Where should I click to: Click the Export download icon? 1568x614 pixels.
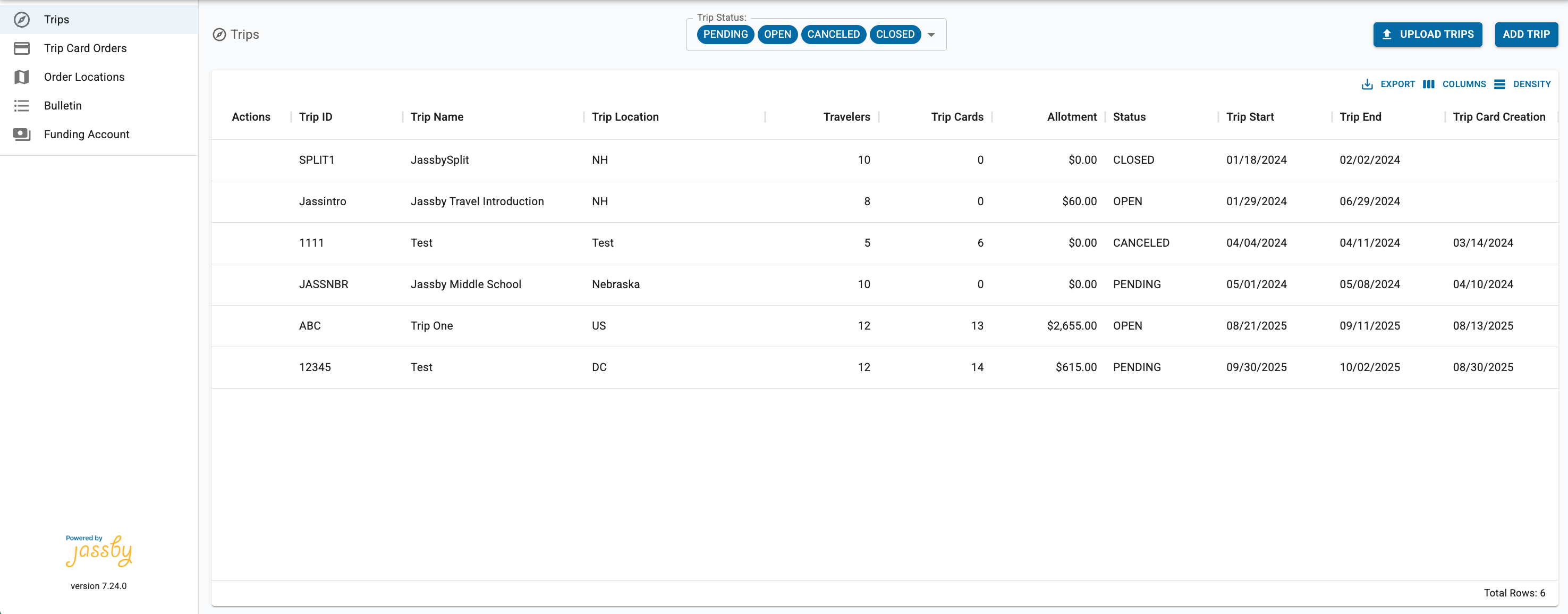pyautogui.click(x=1367, y=84)
